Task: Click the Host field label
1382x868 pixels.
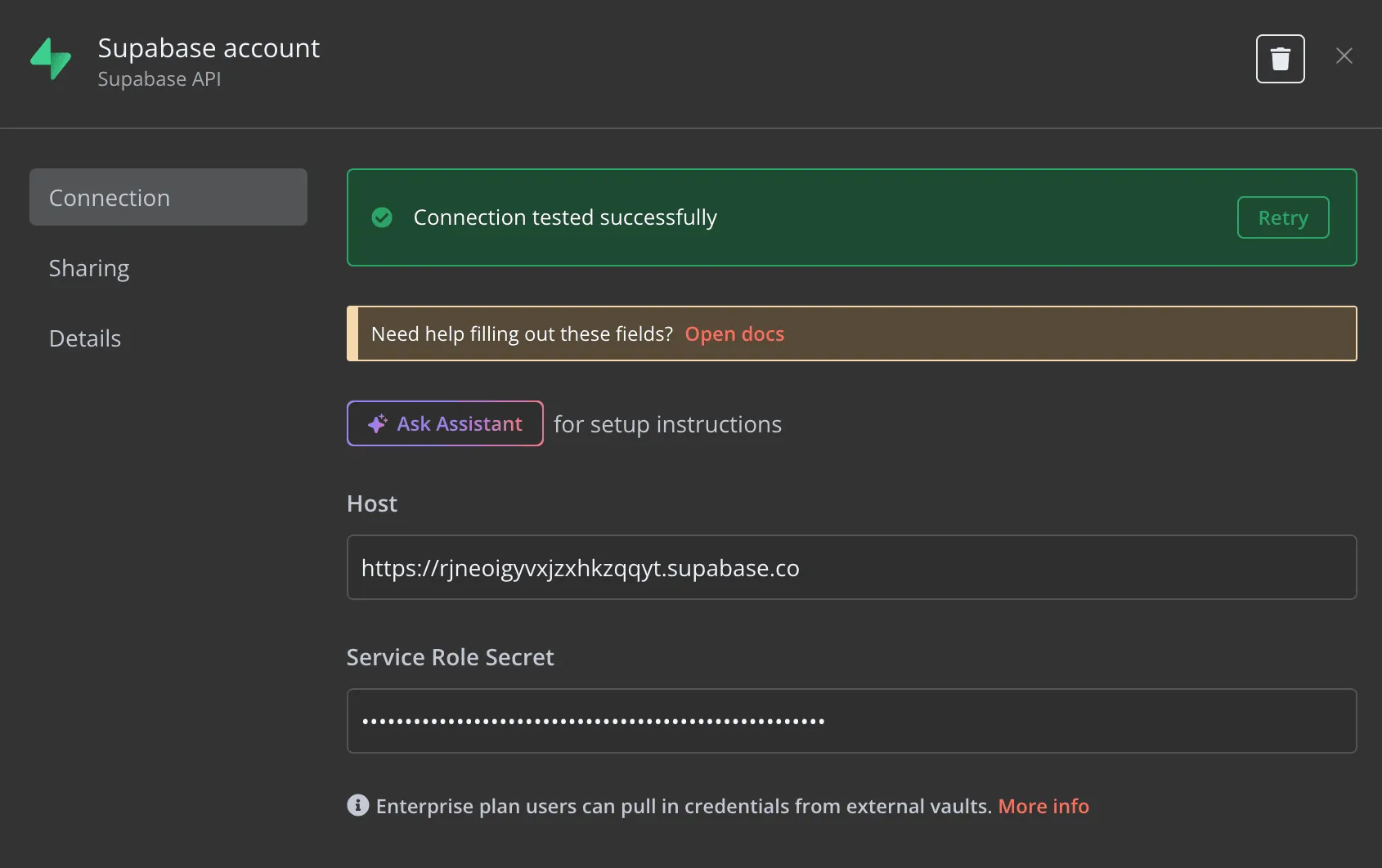Action: coord(372,503)
